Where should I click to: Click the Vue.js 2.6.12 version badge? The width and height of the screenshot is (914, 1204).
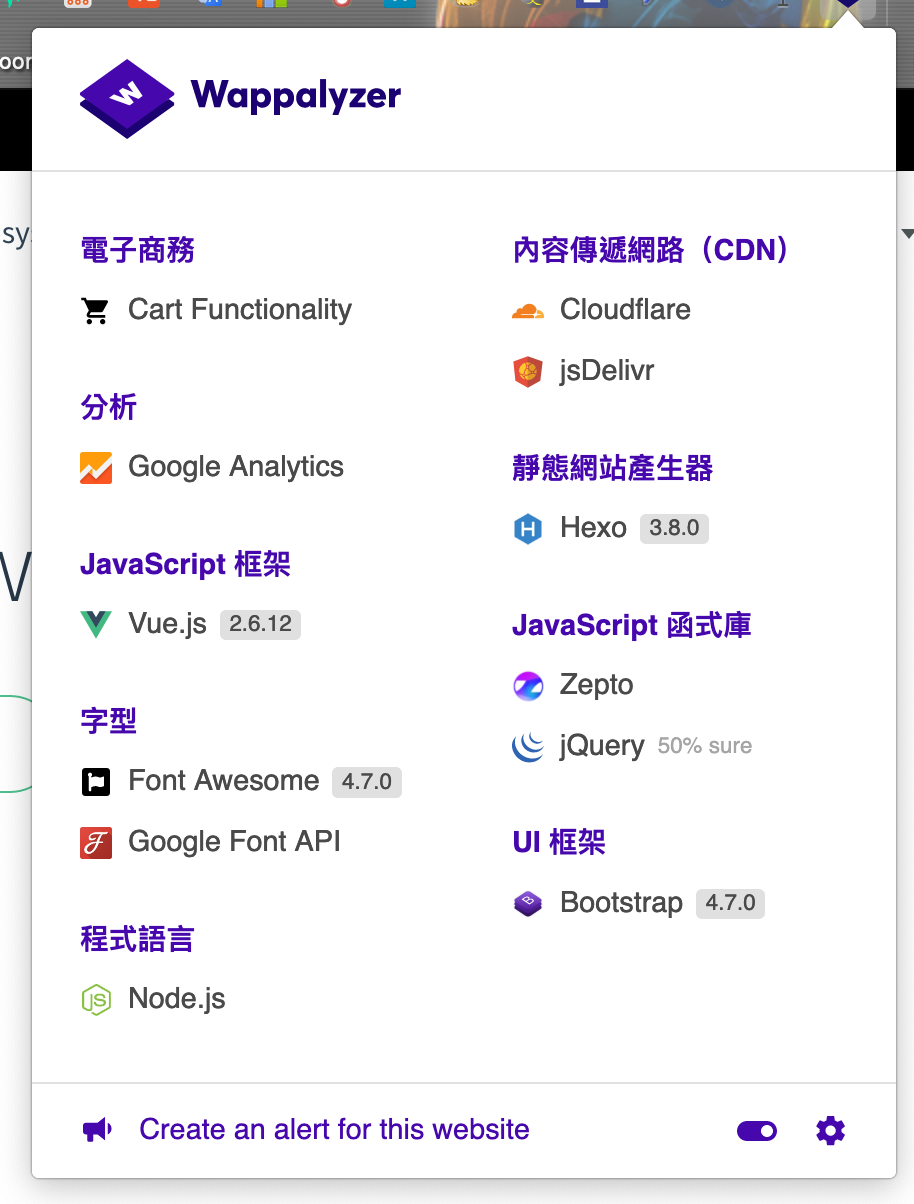[x=260, y=624]
